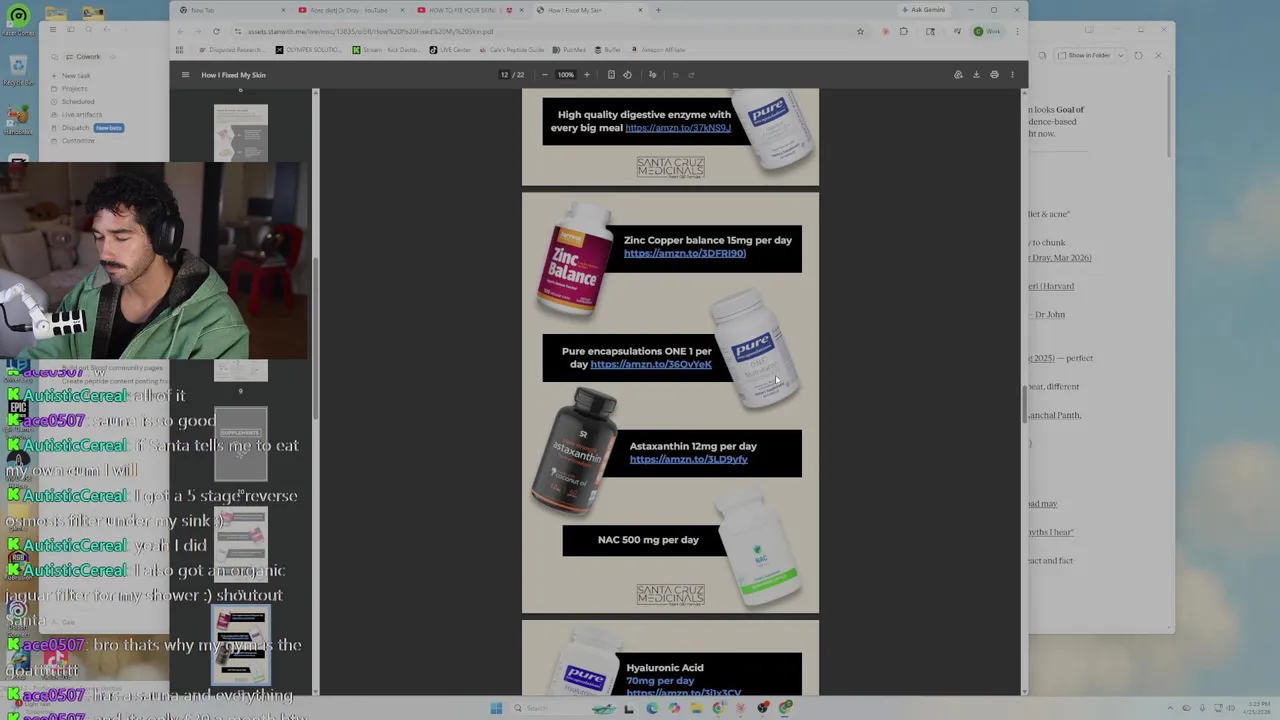Open the HandBrake desktop icon
The width and height of the screenshot is (1280, 720).
[x=18, y=118]
